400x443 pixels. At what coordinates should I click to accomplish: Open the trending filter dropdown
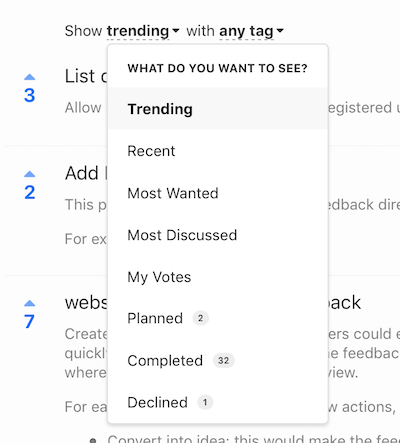coord(138,31)
